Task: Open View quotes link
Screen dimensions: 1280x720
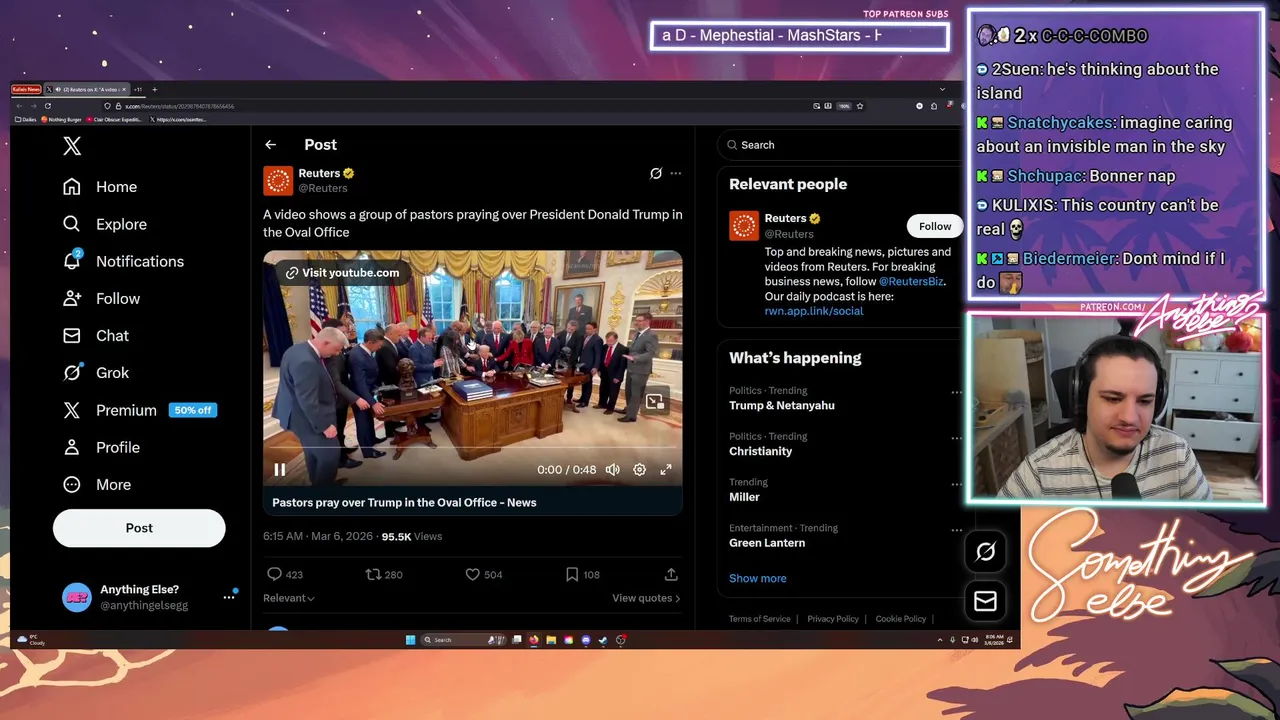Action: click(646, 598)
